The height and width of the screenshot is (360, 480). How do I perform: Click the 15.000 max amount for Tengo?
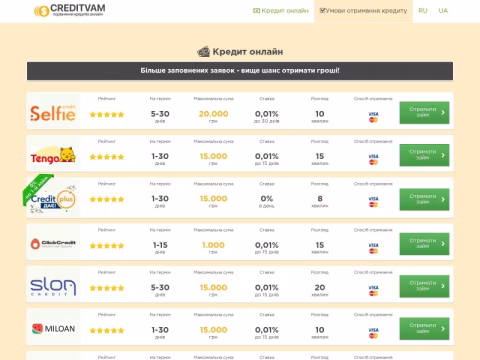pyautogui.click(x=213, y=156)
